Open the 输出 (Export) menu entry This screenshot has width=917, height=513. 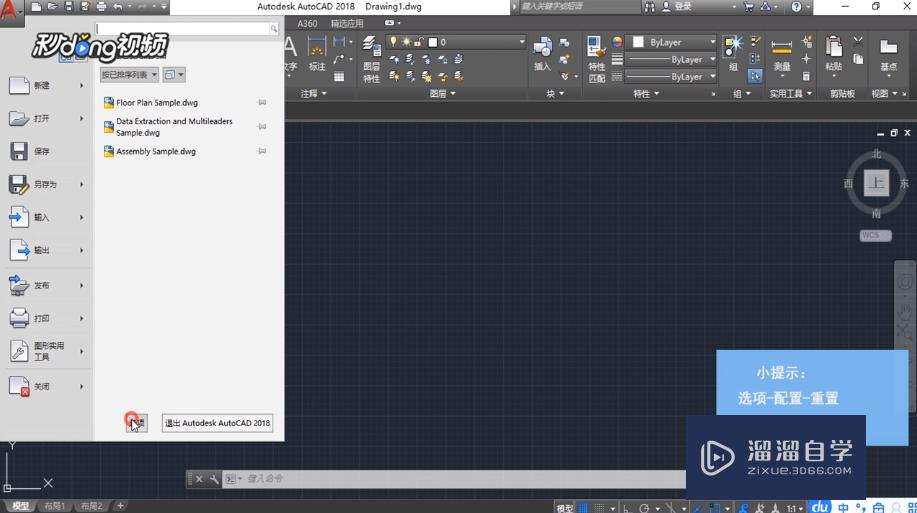[45, 250]
